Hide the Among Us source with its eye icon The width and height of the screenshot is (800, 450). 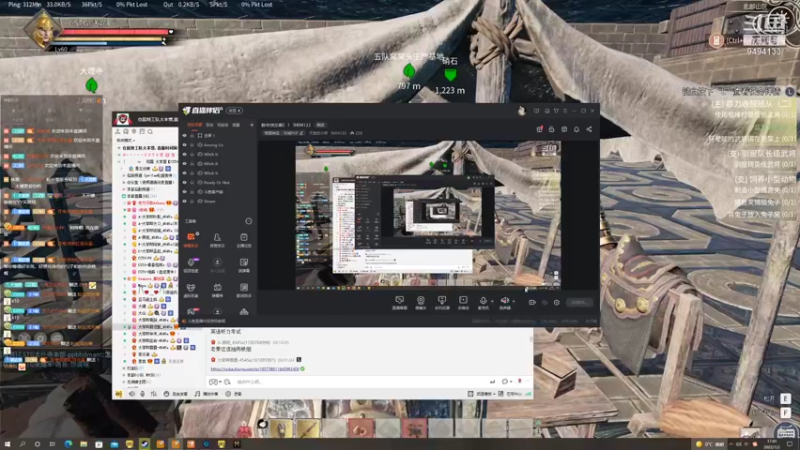tap(185, 145)
